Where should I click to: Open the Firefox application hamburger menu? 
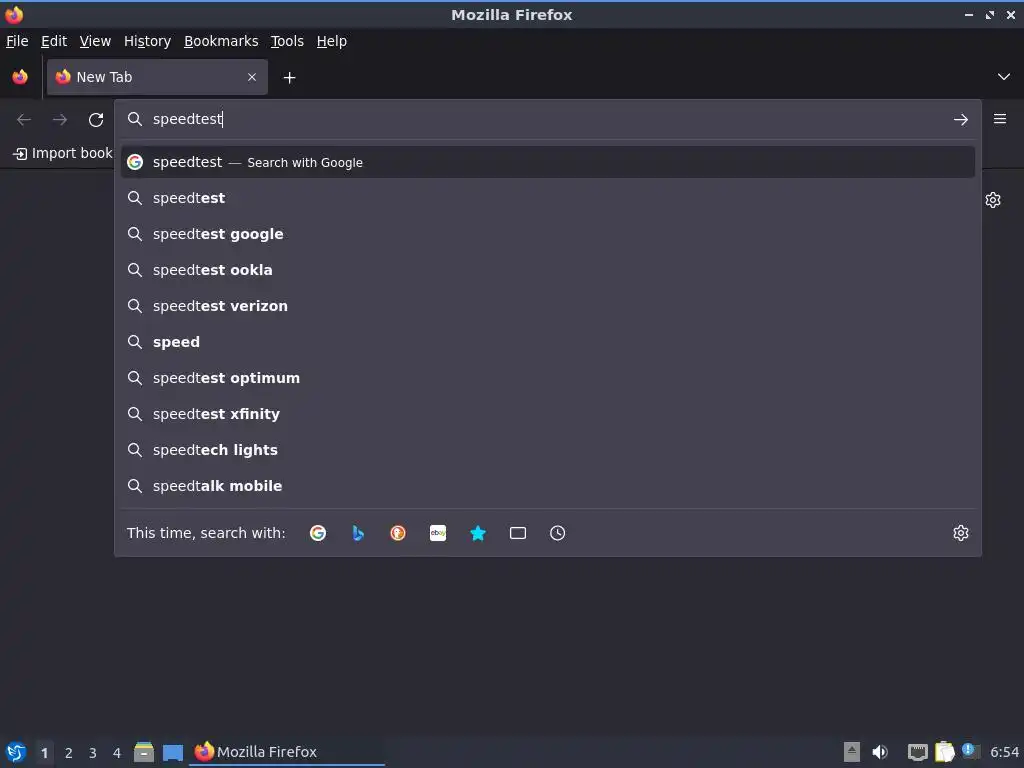(1000, 119)
